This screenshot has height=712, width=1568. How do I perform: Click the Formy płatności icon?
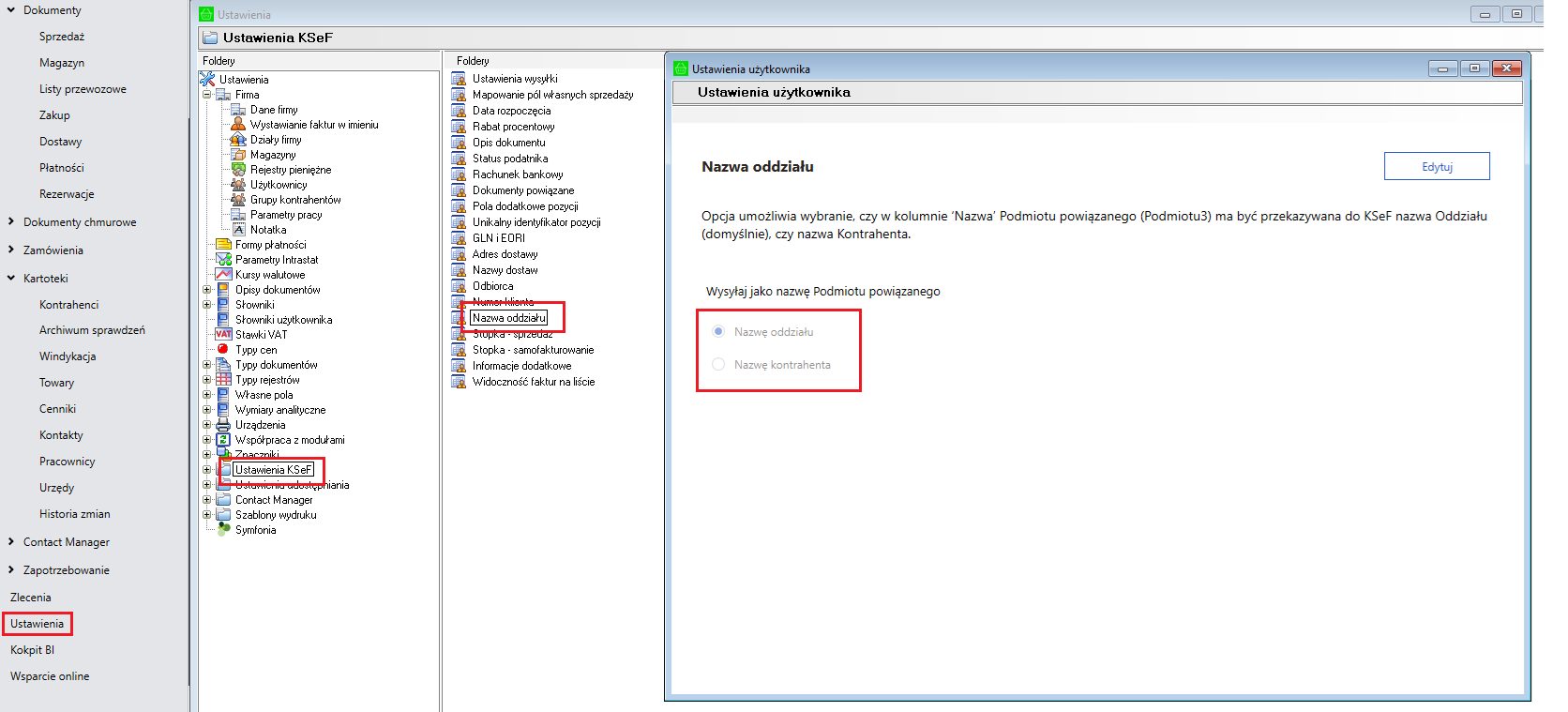coord(223,245)
